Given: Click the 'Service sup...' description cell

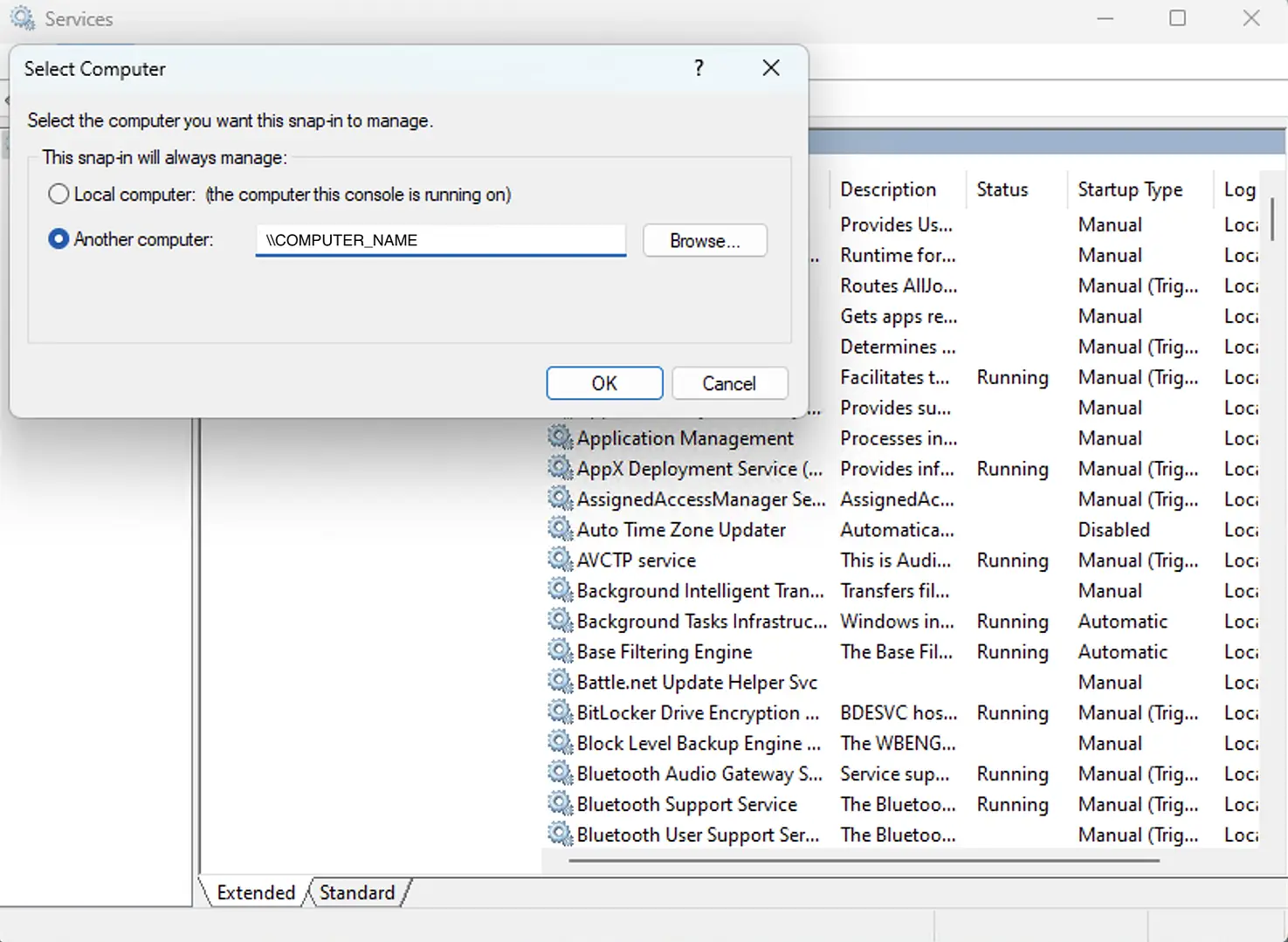Looking at the screenshot, I should click(x=895, y=774).
